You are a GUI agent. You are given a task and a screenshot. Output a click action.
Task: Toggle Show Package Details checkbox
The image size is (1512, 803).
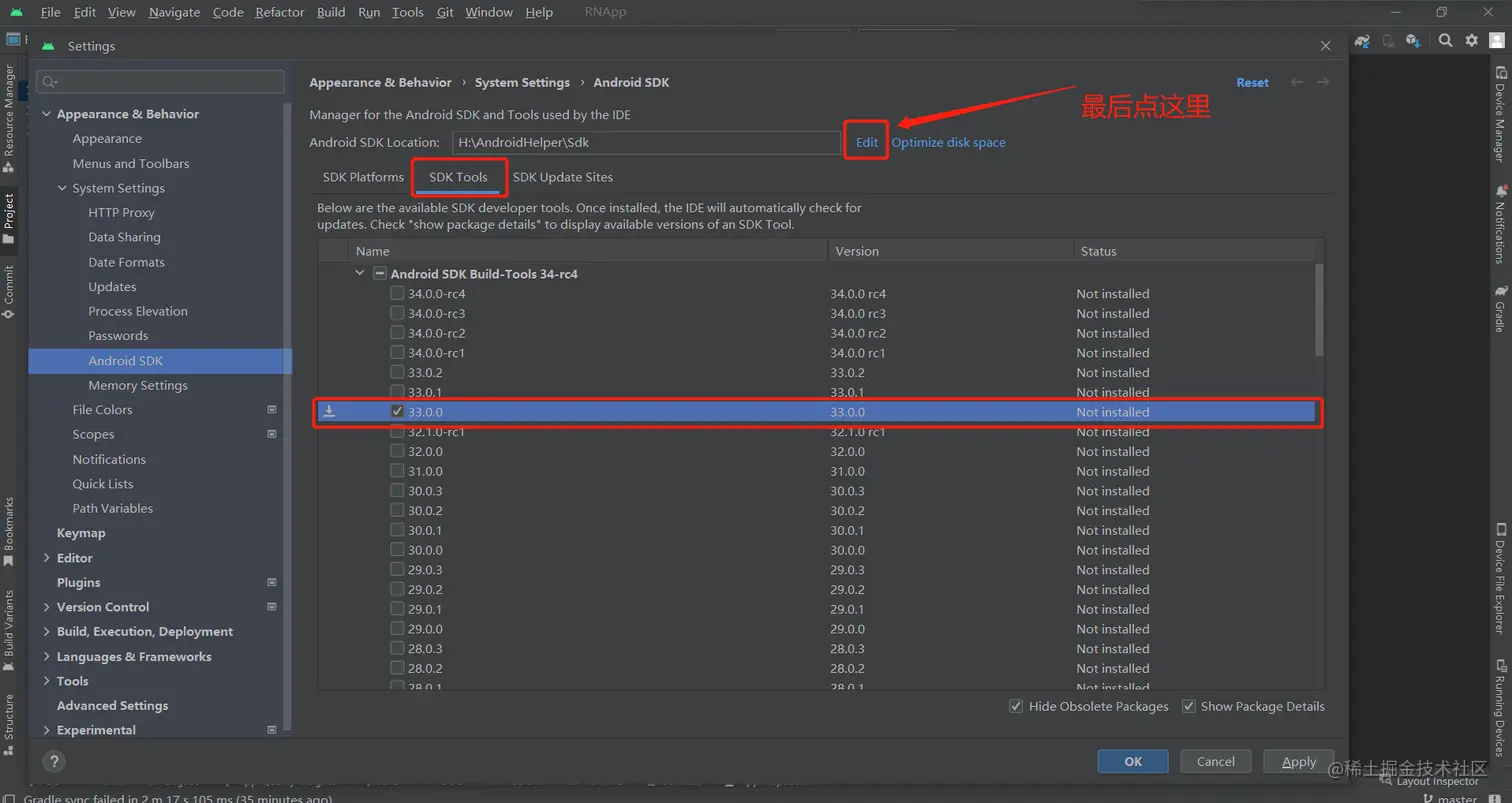(x=1189, y=706)
